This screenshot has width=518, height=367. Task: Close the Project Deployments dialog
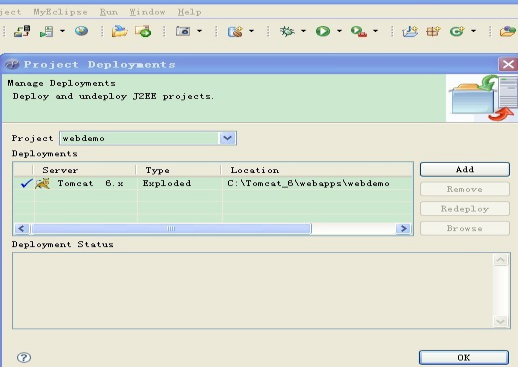[x=508, y=64]
